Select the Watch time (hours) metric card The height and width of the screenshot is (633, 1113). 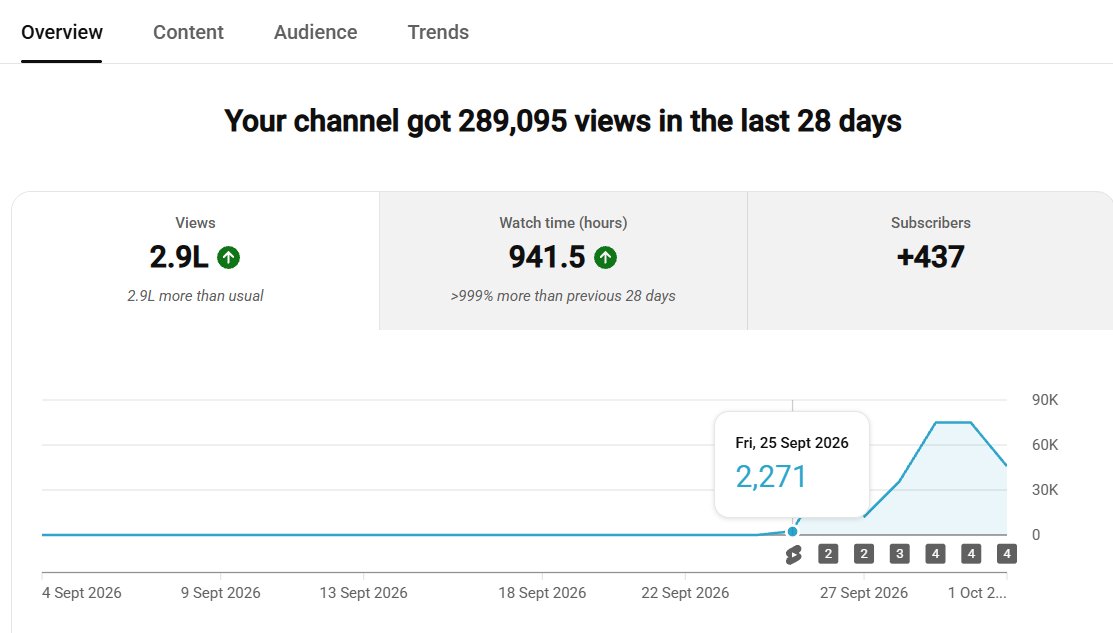coord(563,260)
